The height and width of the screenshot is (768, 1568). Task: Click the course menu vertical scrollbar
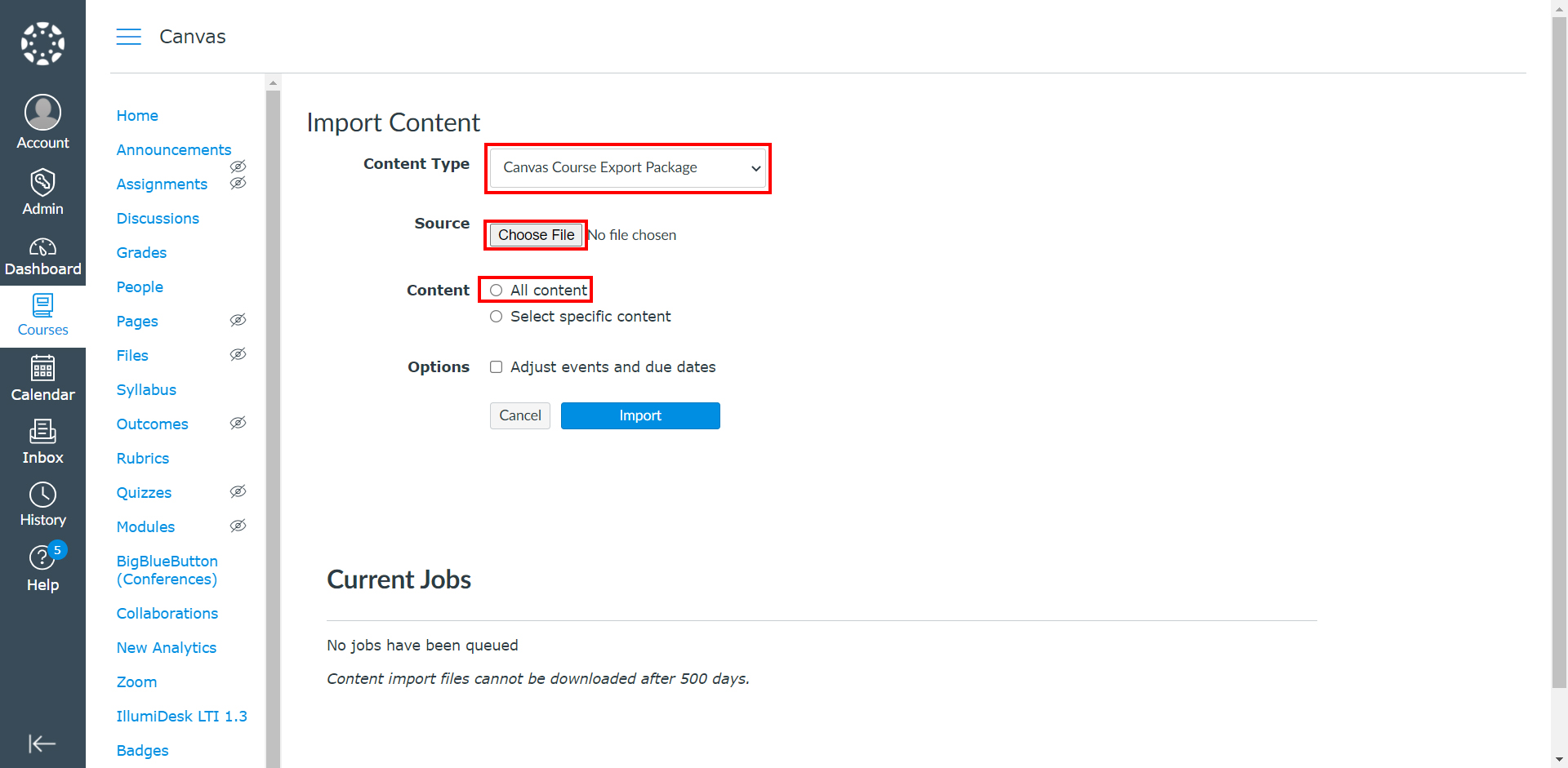pyautogui.click(x=273, y=424)
